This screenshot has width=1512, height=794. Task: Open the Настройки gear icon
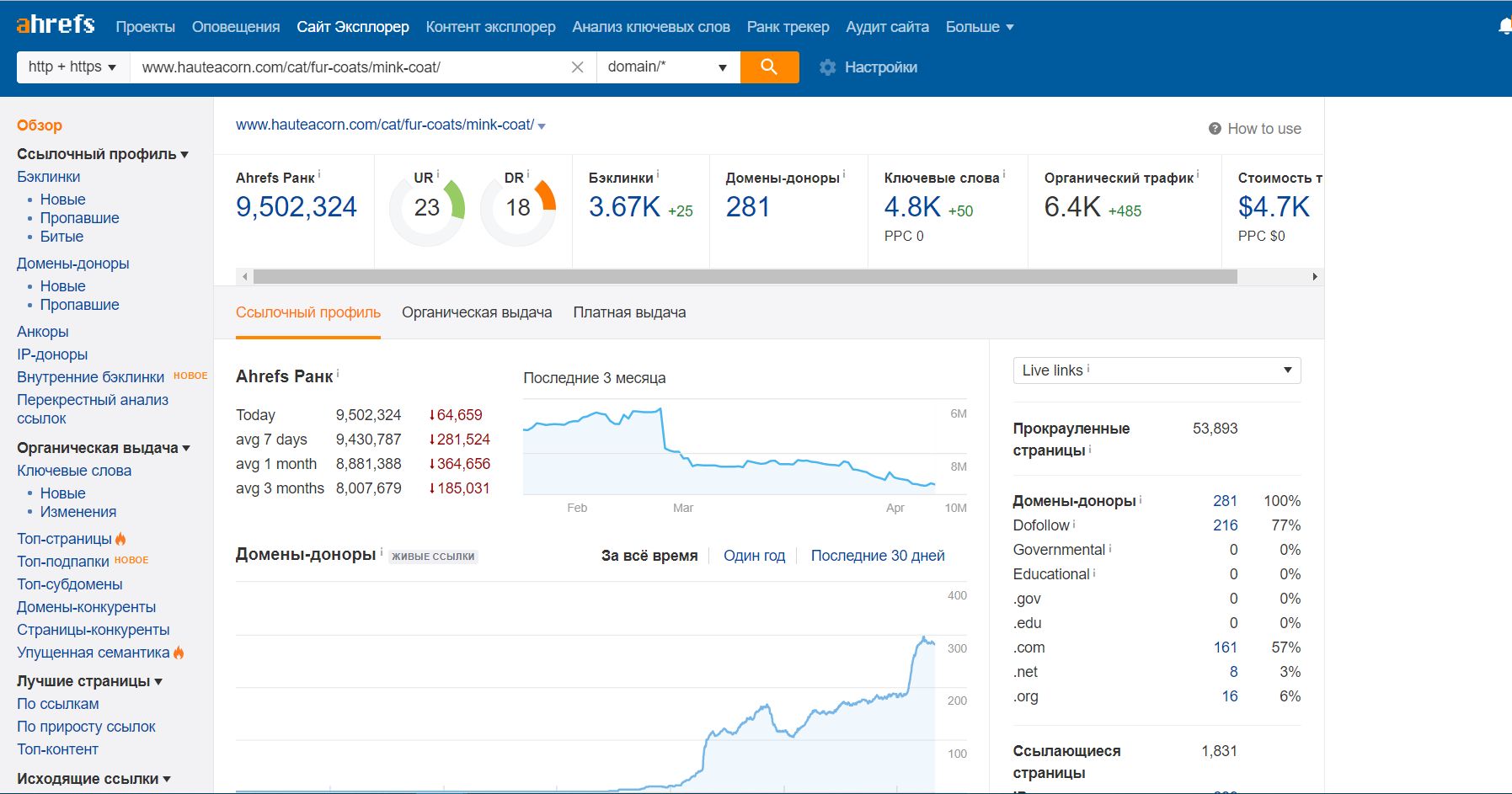point(828,67)
